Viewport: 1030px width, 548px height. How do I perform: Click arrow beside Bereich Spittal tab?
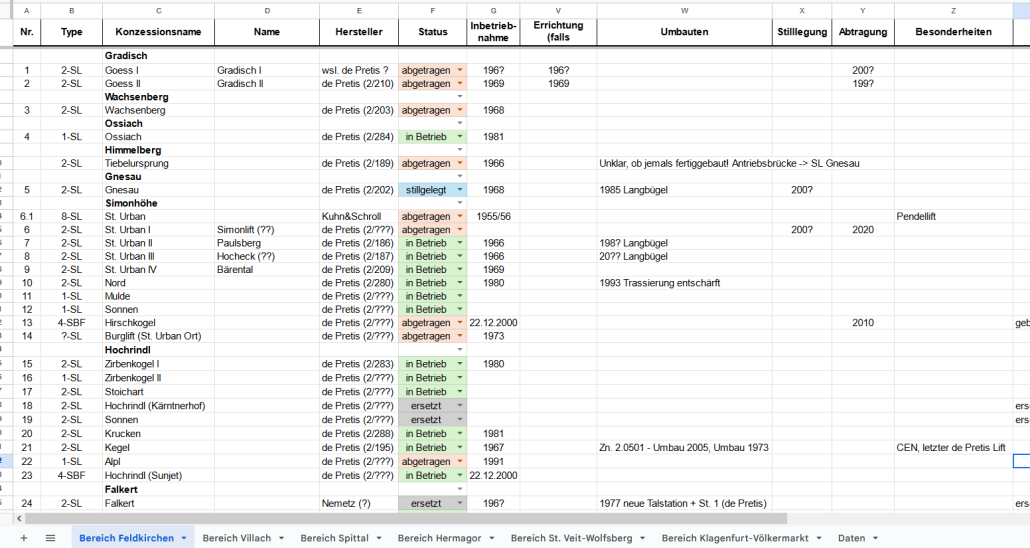coord(378,538)
